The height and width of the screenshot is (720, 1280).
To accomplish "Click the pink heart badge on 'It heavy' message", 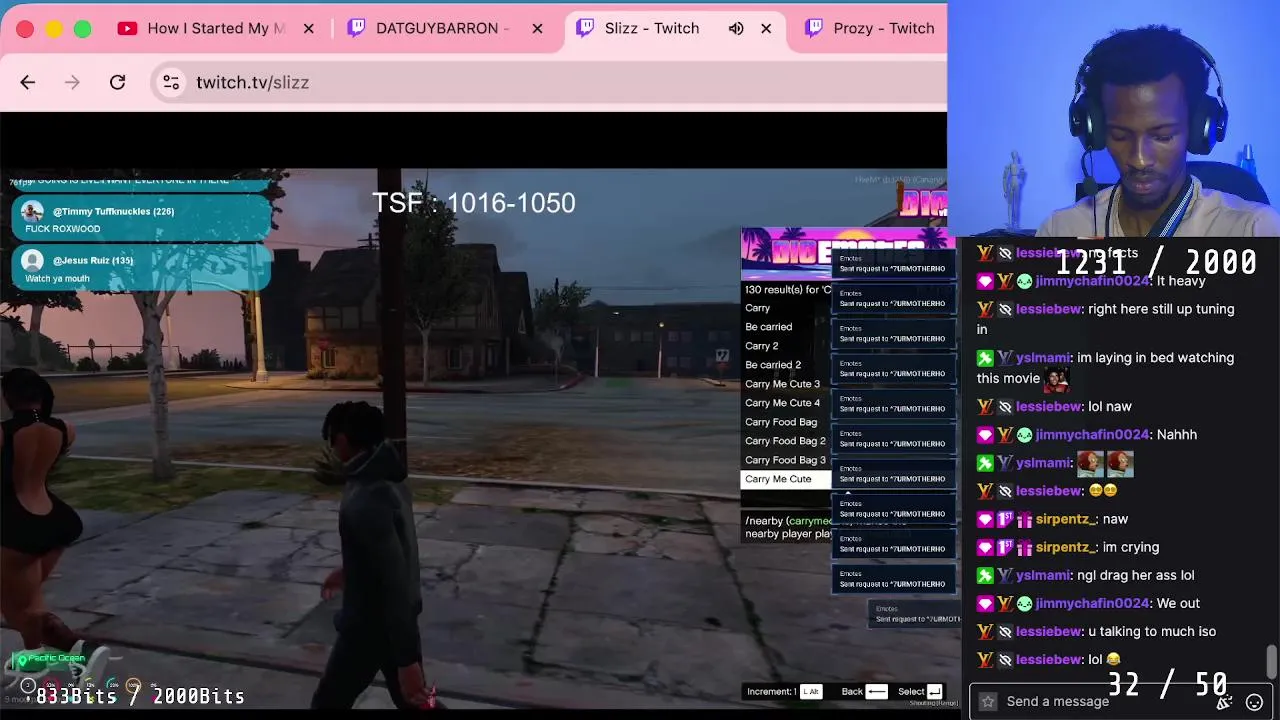I will click(985, 281).
